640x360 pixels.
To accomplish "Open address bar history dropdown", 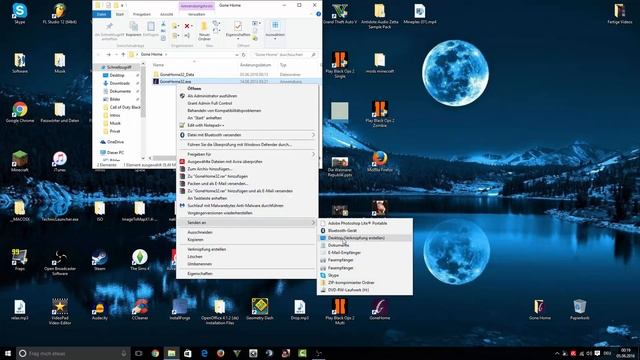I will pos(236,55).
